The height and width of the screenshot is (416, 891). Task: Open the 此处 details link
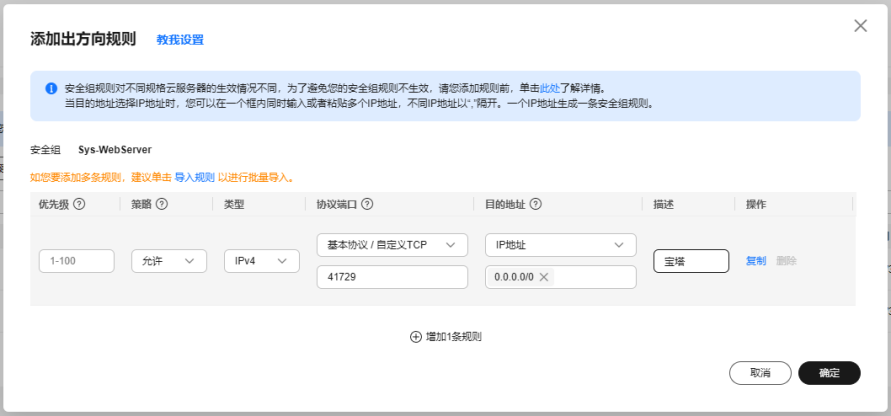click(x=549, y=89)
